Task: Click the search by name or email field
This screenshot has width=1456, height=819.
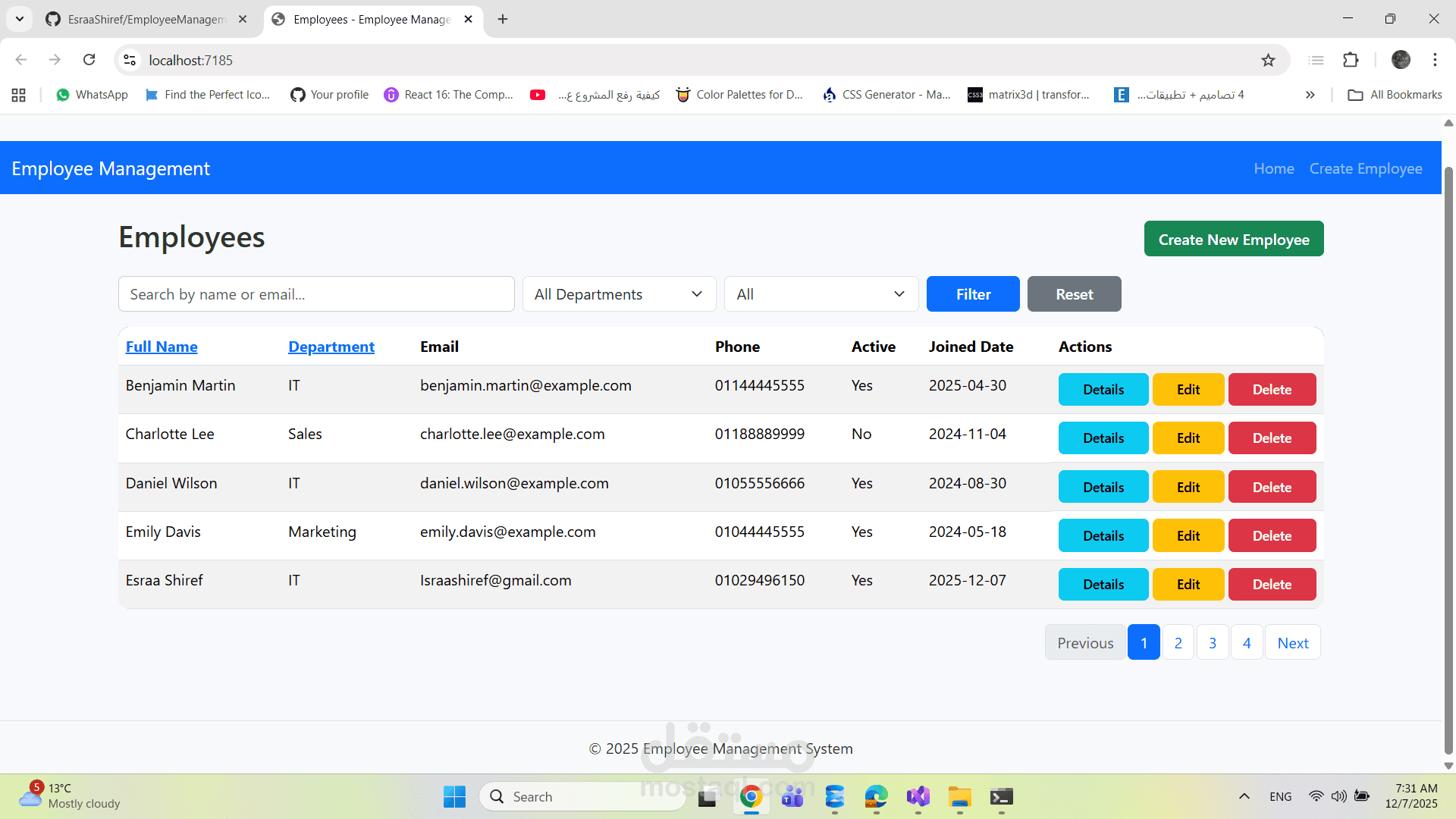Action: pos(316,293)
